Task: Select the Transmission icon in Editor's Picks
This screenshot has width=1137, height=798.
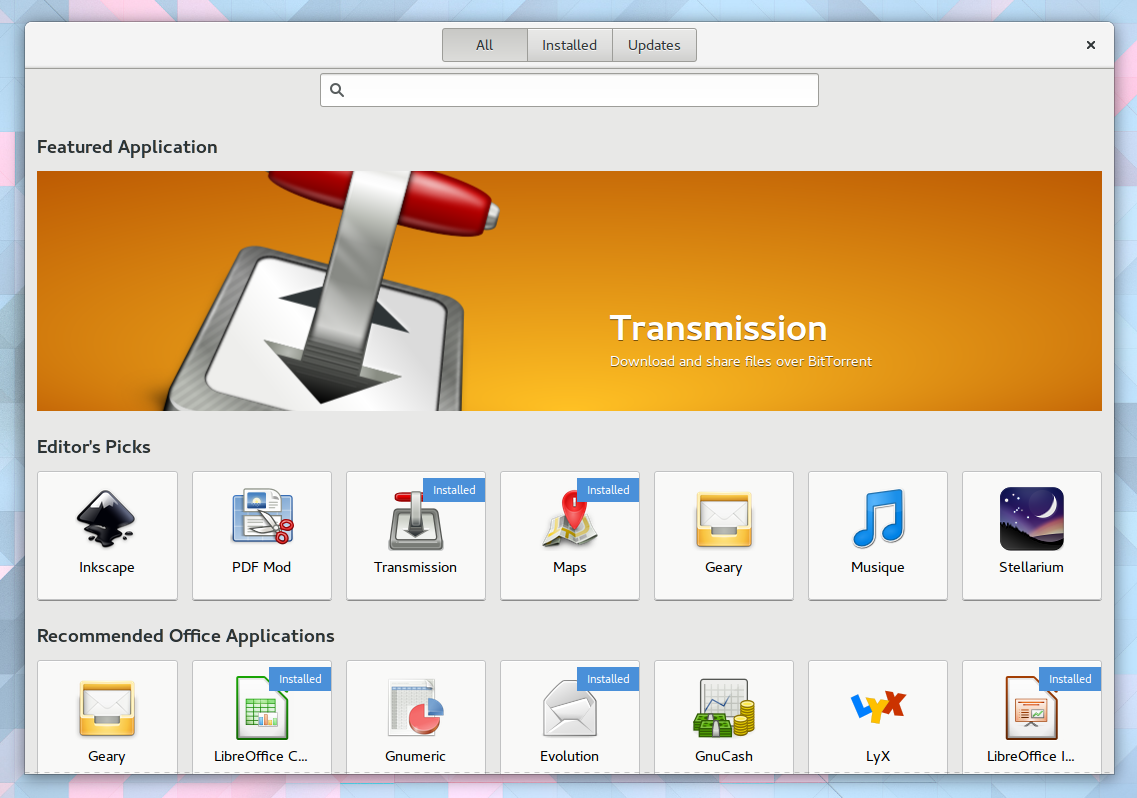Action: 415,519
